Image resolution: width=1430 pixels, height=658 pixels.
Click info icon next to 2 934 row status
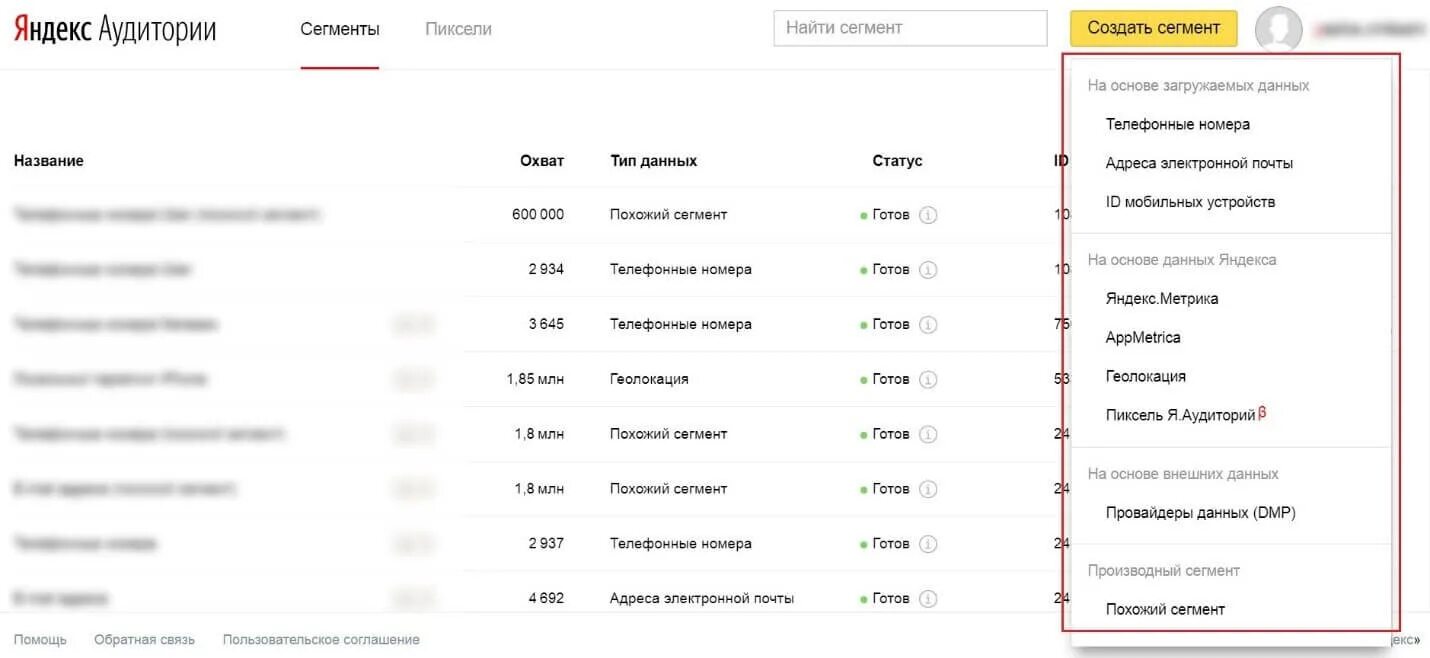click(x=928, y=270)
